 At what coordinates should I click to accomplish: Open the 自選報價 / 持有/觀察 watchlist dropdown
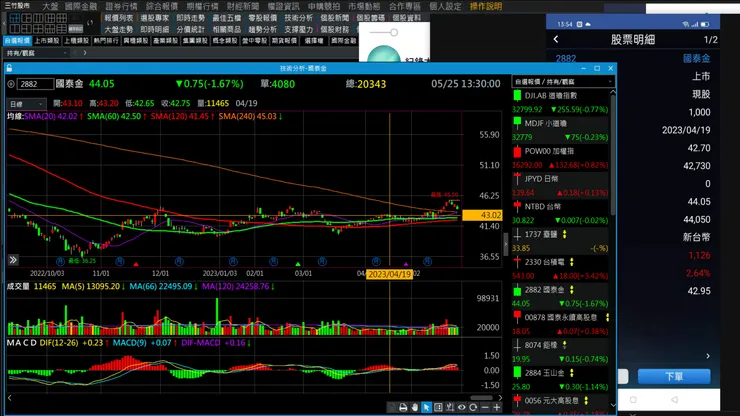563,82
